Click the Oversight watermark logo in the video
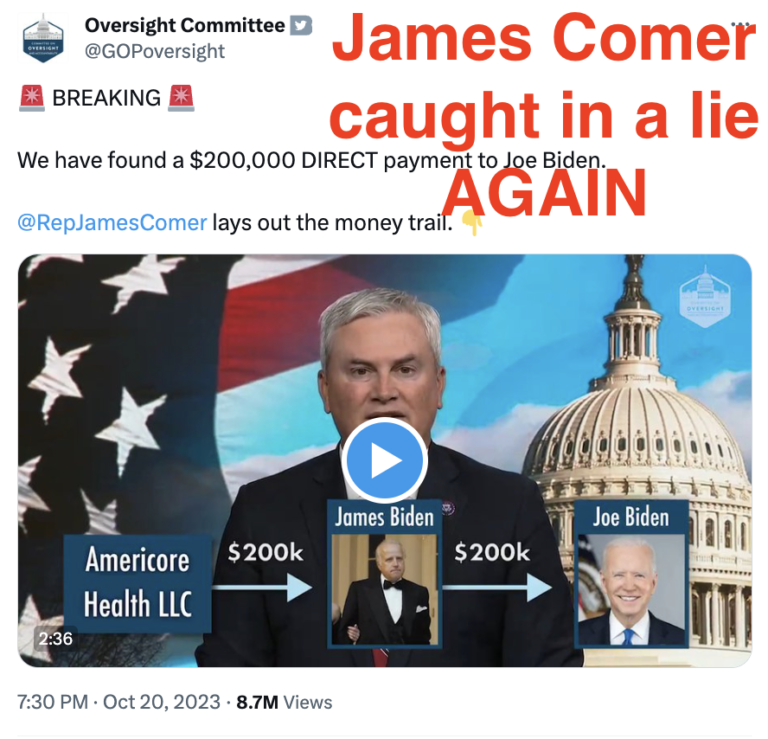The width and height of the screenshot is (768, 739). click(x=704, y=297)
